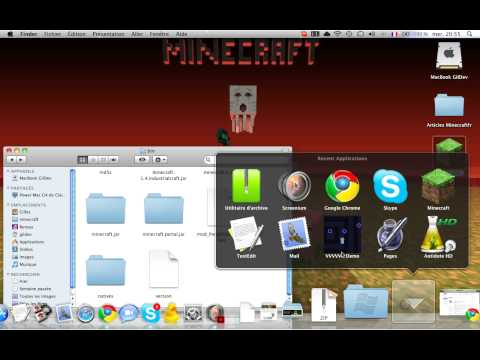Viewport: 480px width, 360px height.
Task: Launch Screenium from the recent apps stack
Action: click(294, 190)
